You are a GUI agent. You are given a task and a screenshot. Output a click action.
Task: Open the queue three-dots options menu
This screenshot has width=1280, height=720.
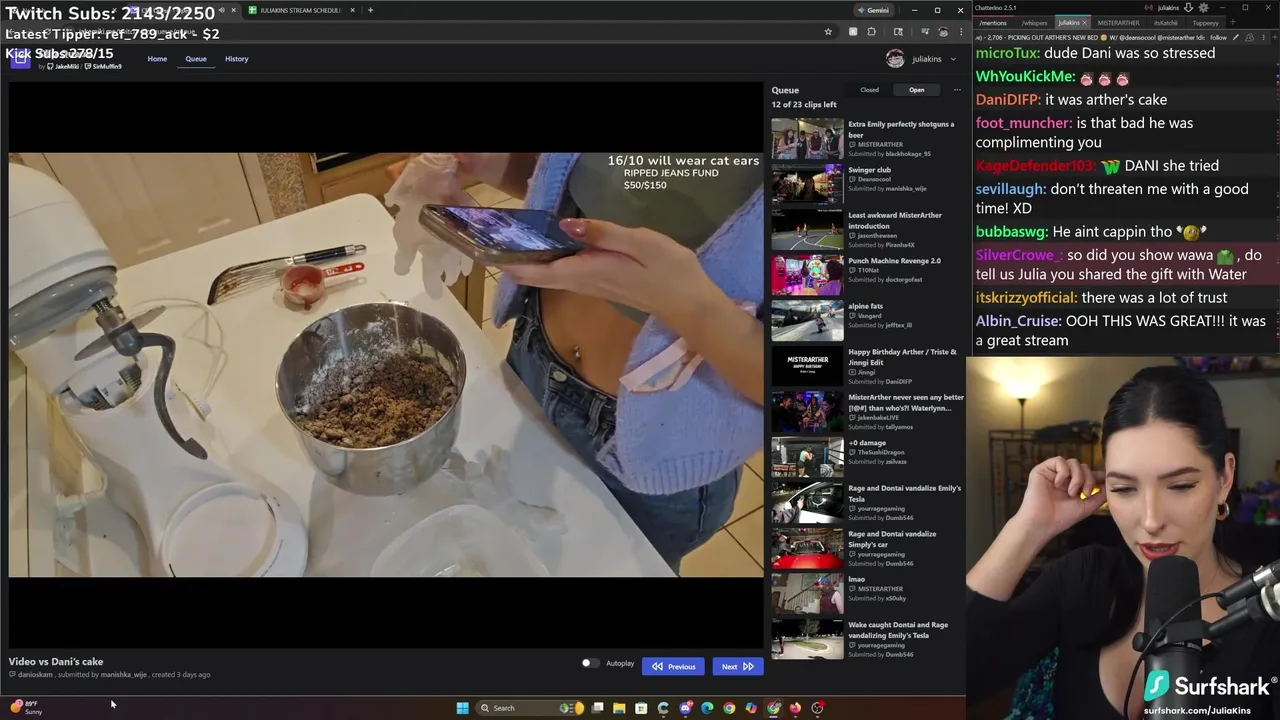[x=957, y=90]
